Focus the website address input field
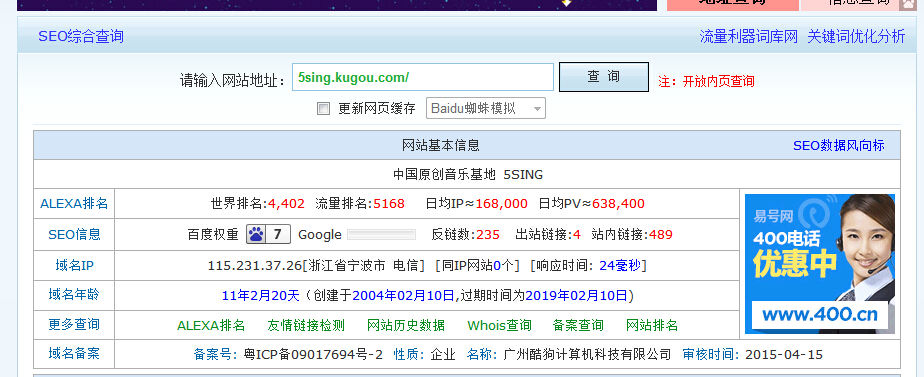 423,77
